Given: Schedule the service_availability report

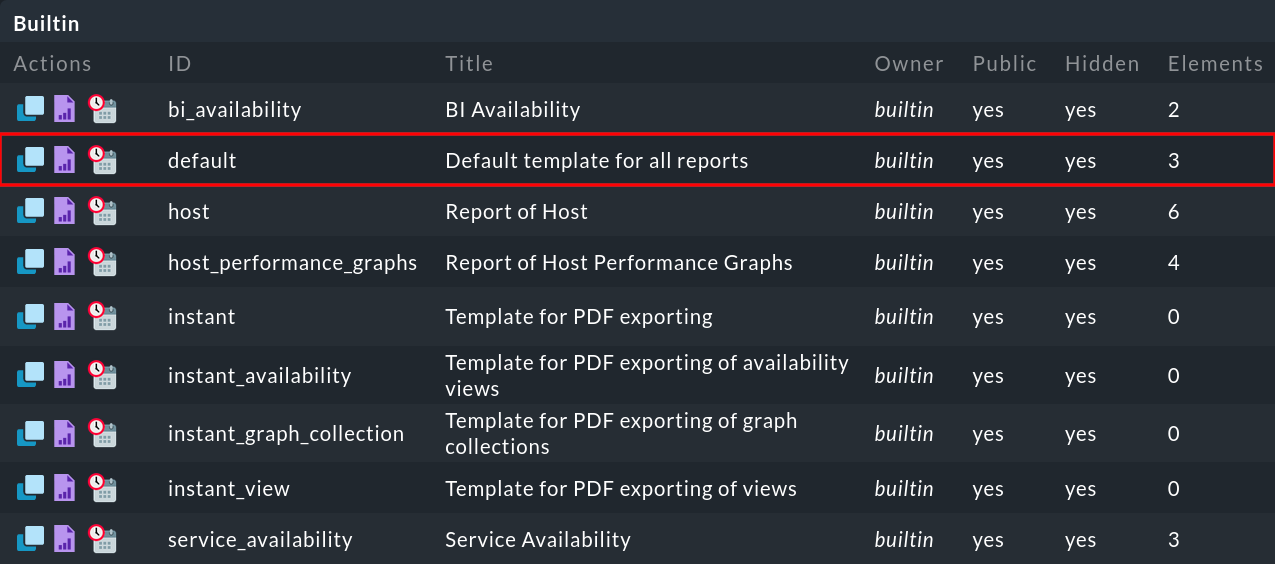Looking at the screenshot, I should click(x=102, y=539).
